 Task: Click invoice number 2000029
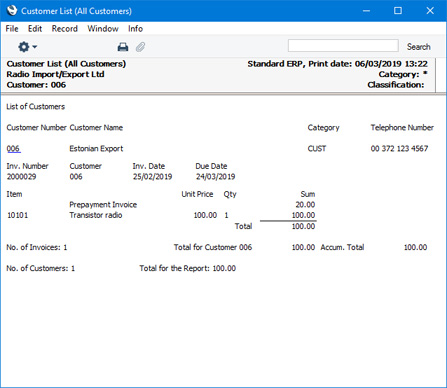(x=21, y=177)
